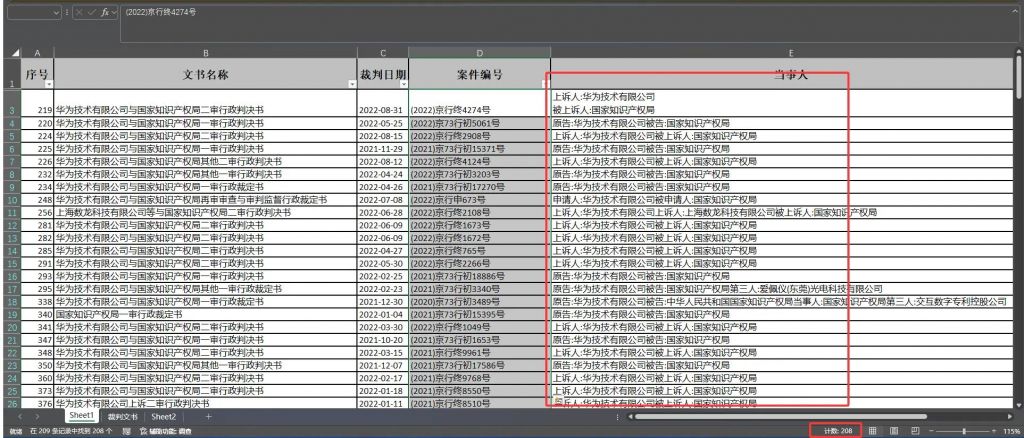Image resolution: width=1024 pixels, height=438 pixels.
Task: Click the formula bar input showing (2022)京行终4274号
Action: (565, 23)
